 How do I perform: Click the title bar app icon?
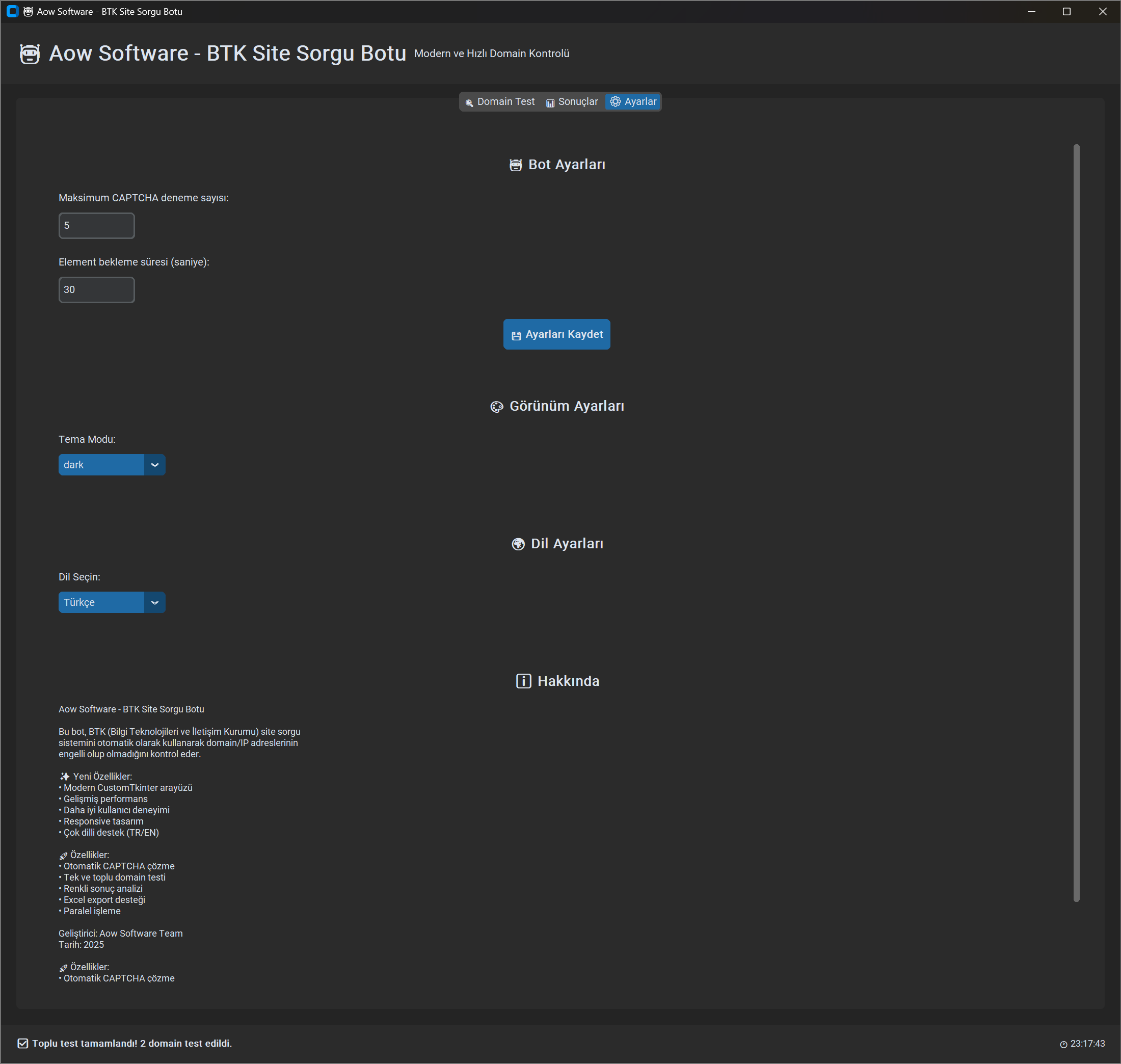(12, 11)
